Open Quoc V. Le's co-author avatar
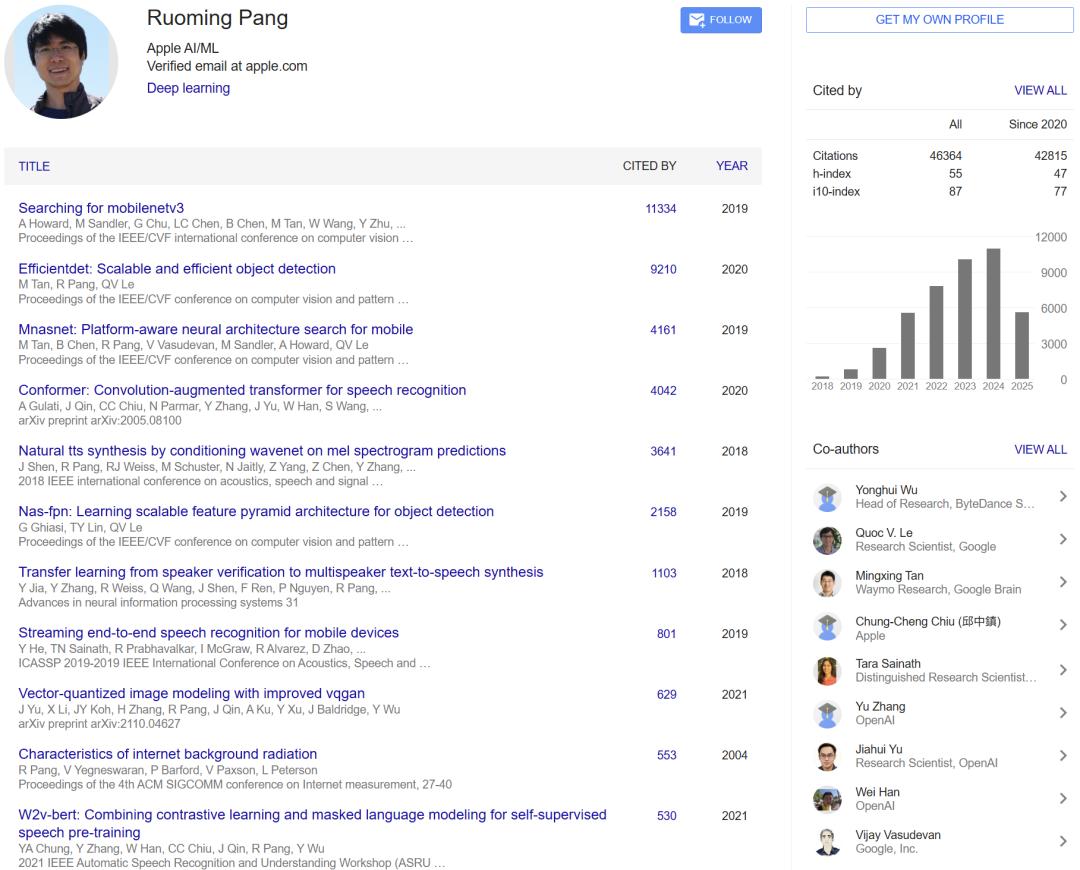Image resolution: width=1080 pixels, height=870 pixels. (x=827, y=540)
